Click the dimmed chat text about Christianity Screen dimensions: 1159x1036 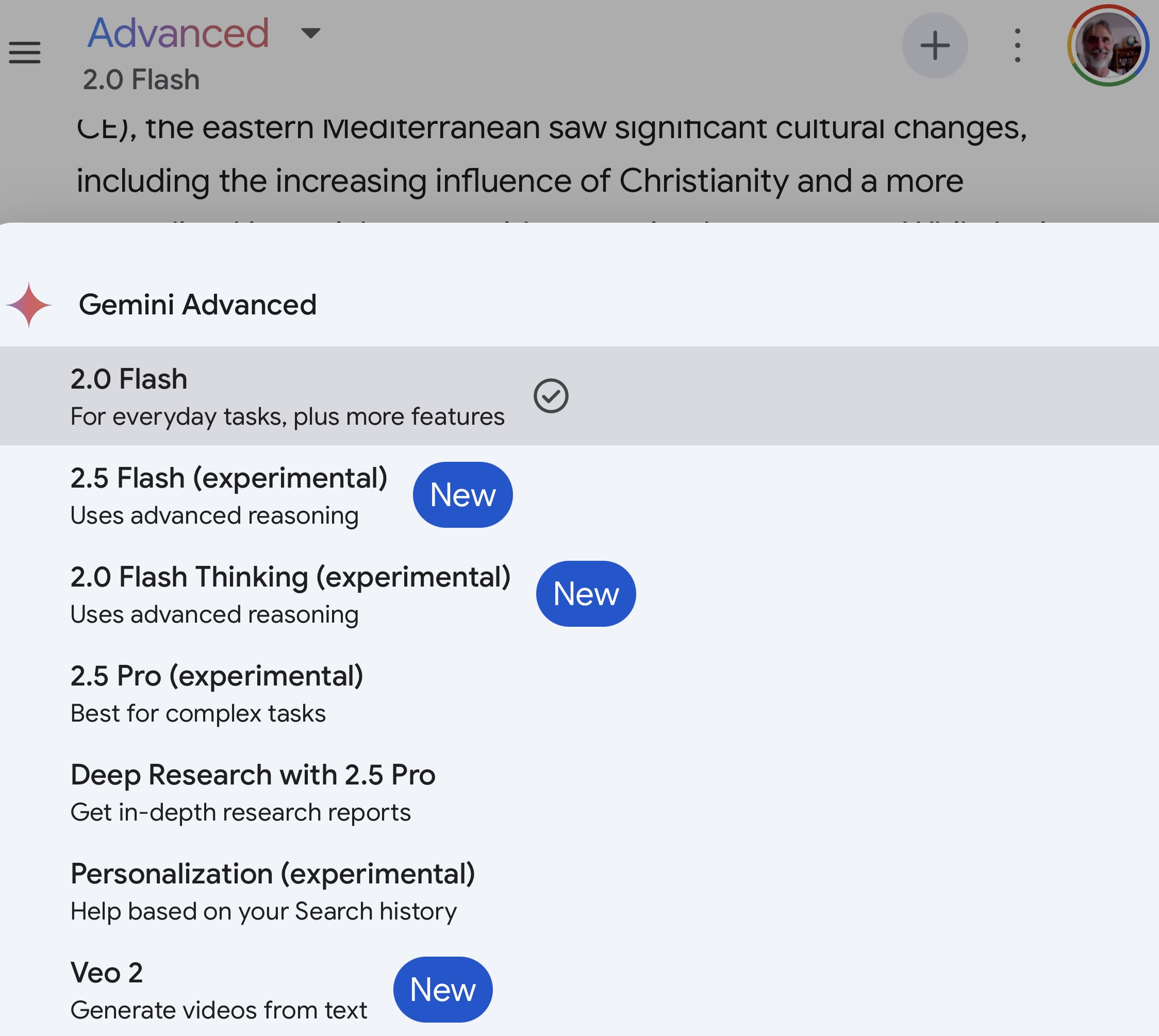click(x=519, y=181)
